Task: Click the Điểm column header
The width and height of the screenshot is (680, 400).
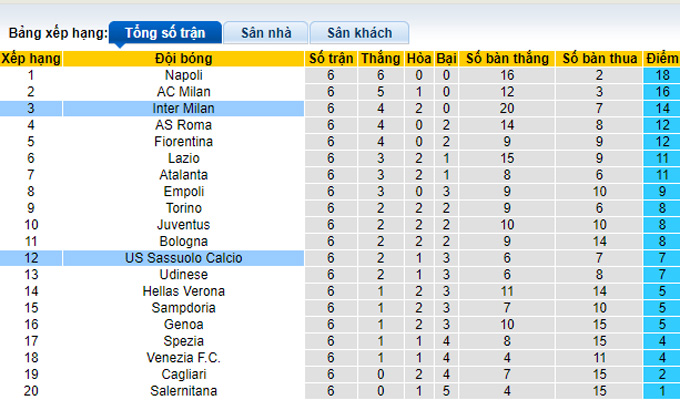Action: click(x=662, y=58)
